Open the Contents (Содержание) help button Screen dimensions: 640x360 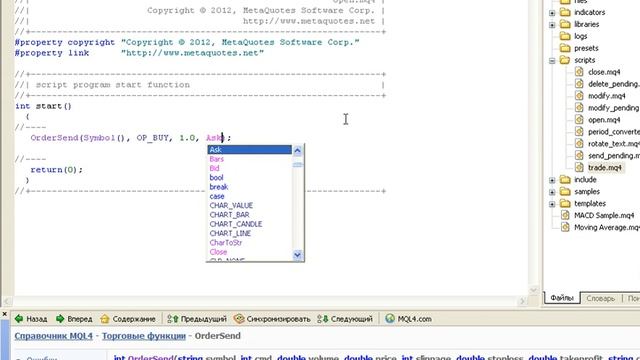128,319
